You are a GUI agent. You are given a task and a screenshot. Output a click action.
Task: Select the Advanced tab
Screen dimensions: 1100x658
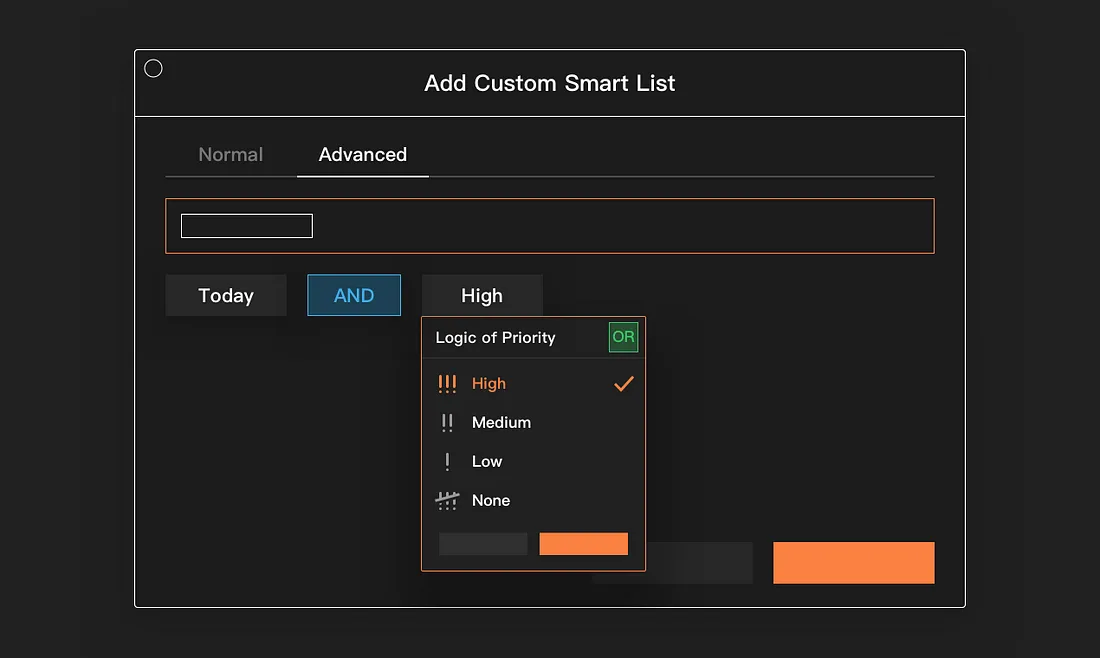click(362, 155)
